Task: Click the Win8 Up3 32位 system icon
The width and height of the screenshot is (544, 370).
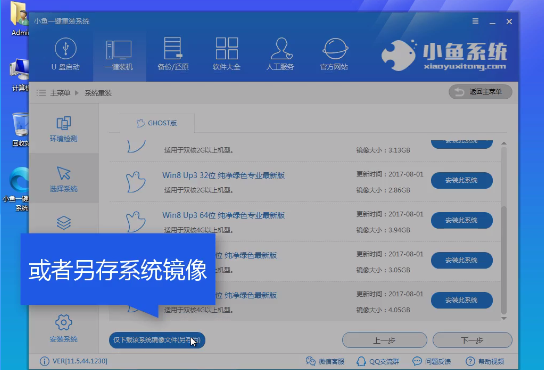Action: click(135, 182)
